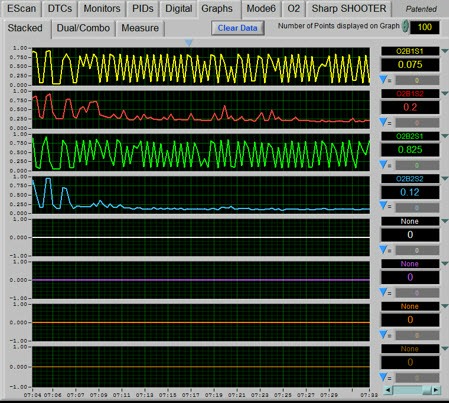Click scrollbar left arrow at bottom right
The height and width of the screenshot is (403, 449).
(388, 390)
